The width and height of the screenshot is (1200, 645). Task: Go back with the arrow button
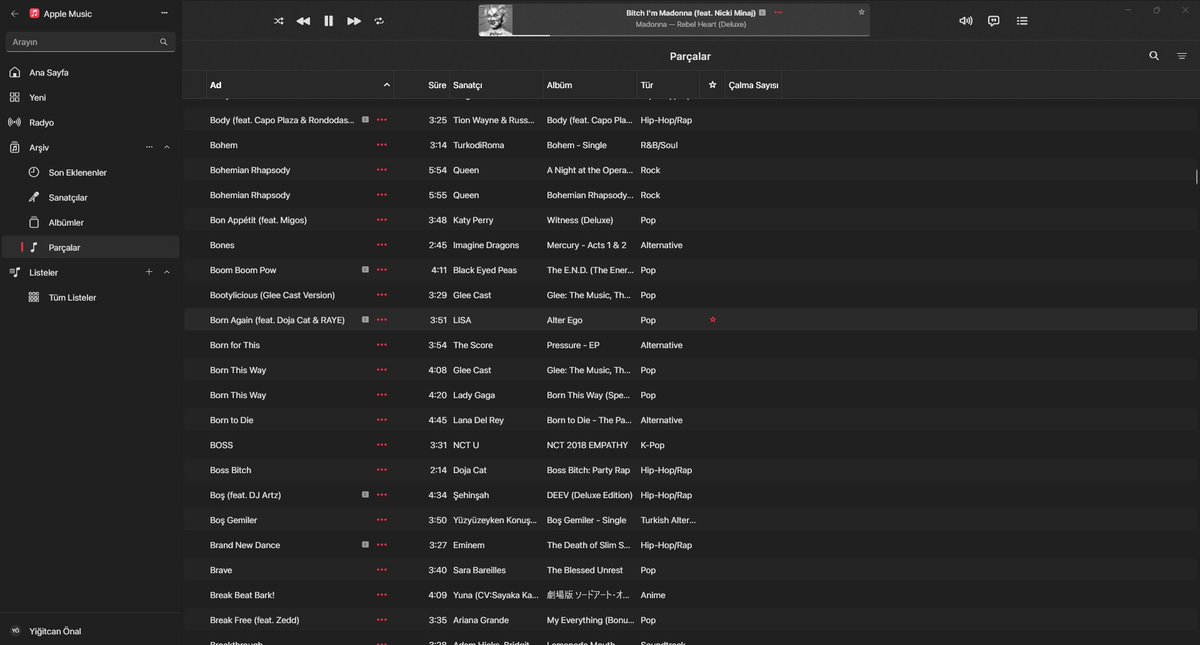14,13
